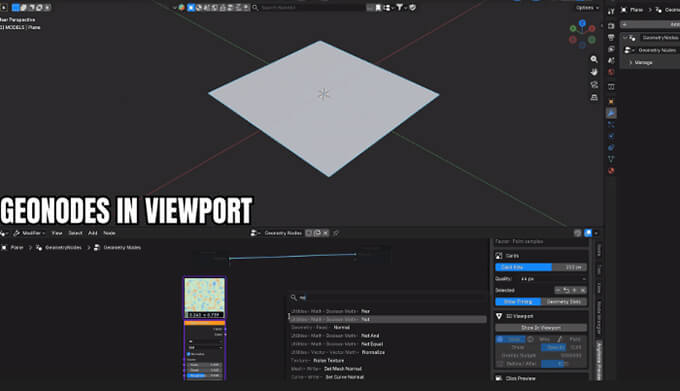Select the pan hand gizmo icon
The width and height of the screenshot is (680, 391).
point(594,72)
